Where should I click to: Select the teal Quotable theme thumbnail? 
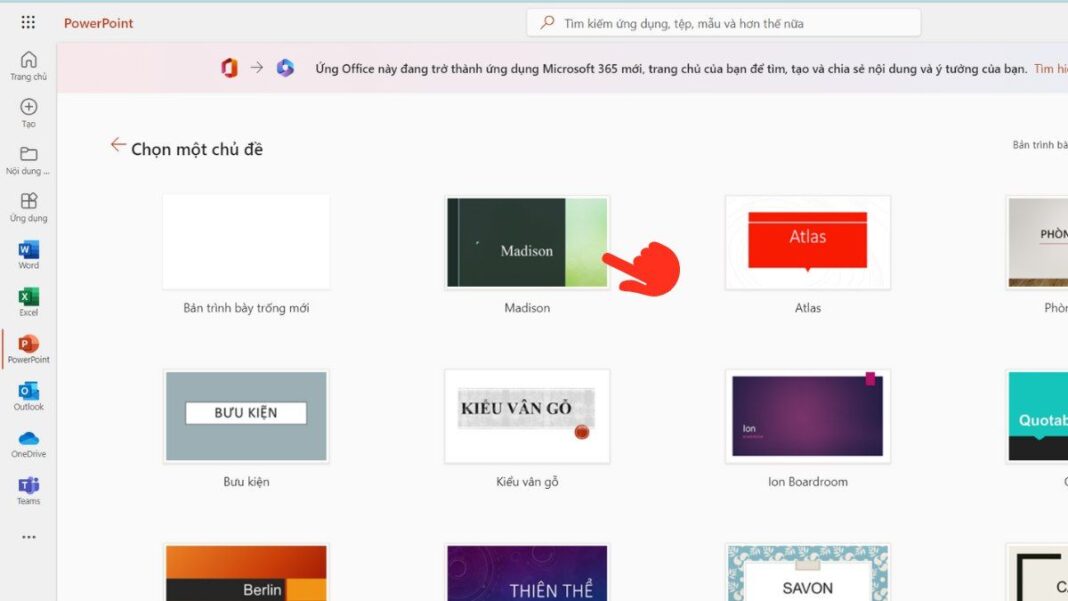1037,416
